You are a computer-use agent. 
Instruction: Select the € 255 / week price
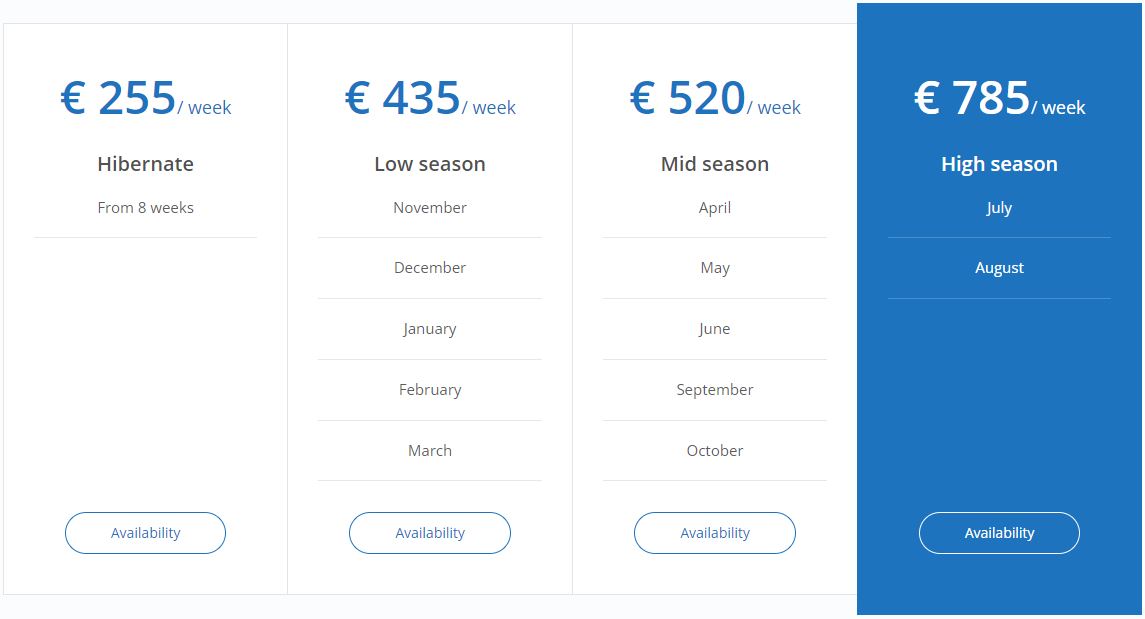(x=145, y=99)
